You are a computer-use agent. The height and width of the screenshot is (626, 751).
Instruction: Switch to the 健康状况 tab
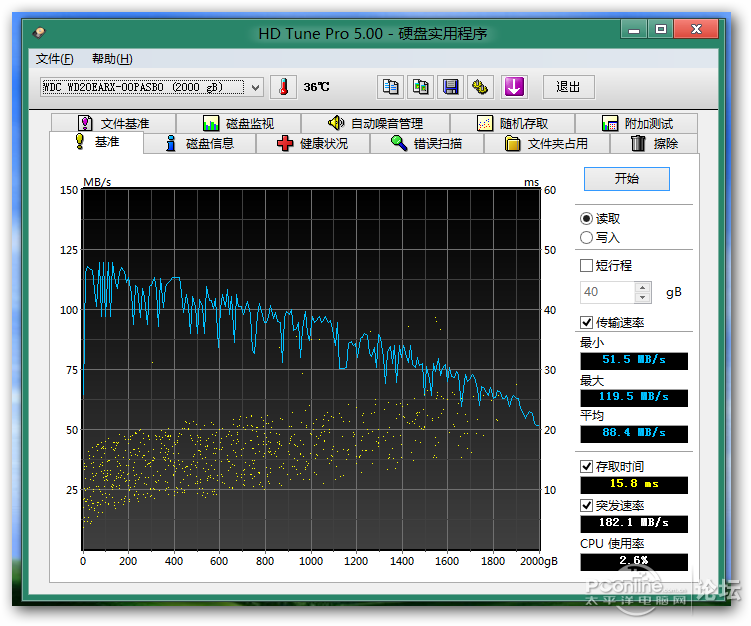click(313, 143)
